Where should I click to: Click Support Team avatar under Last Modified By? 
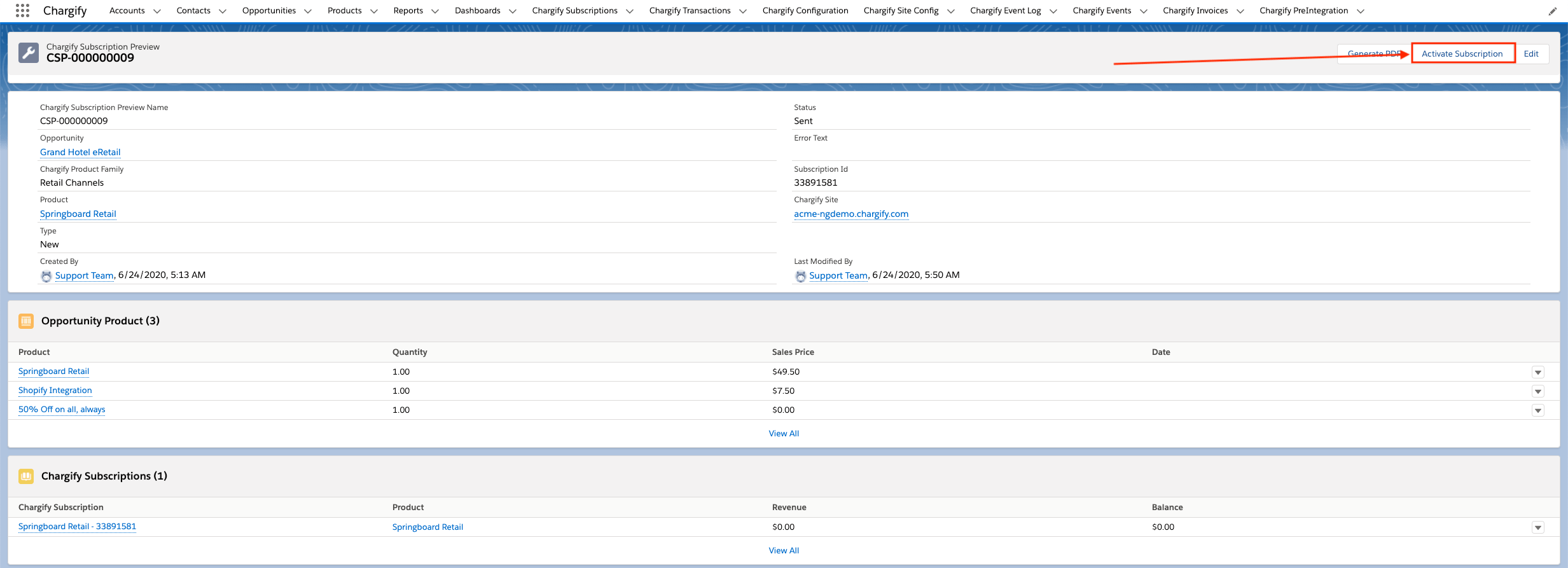pyautogui.click(x=800, y=276)
